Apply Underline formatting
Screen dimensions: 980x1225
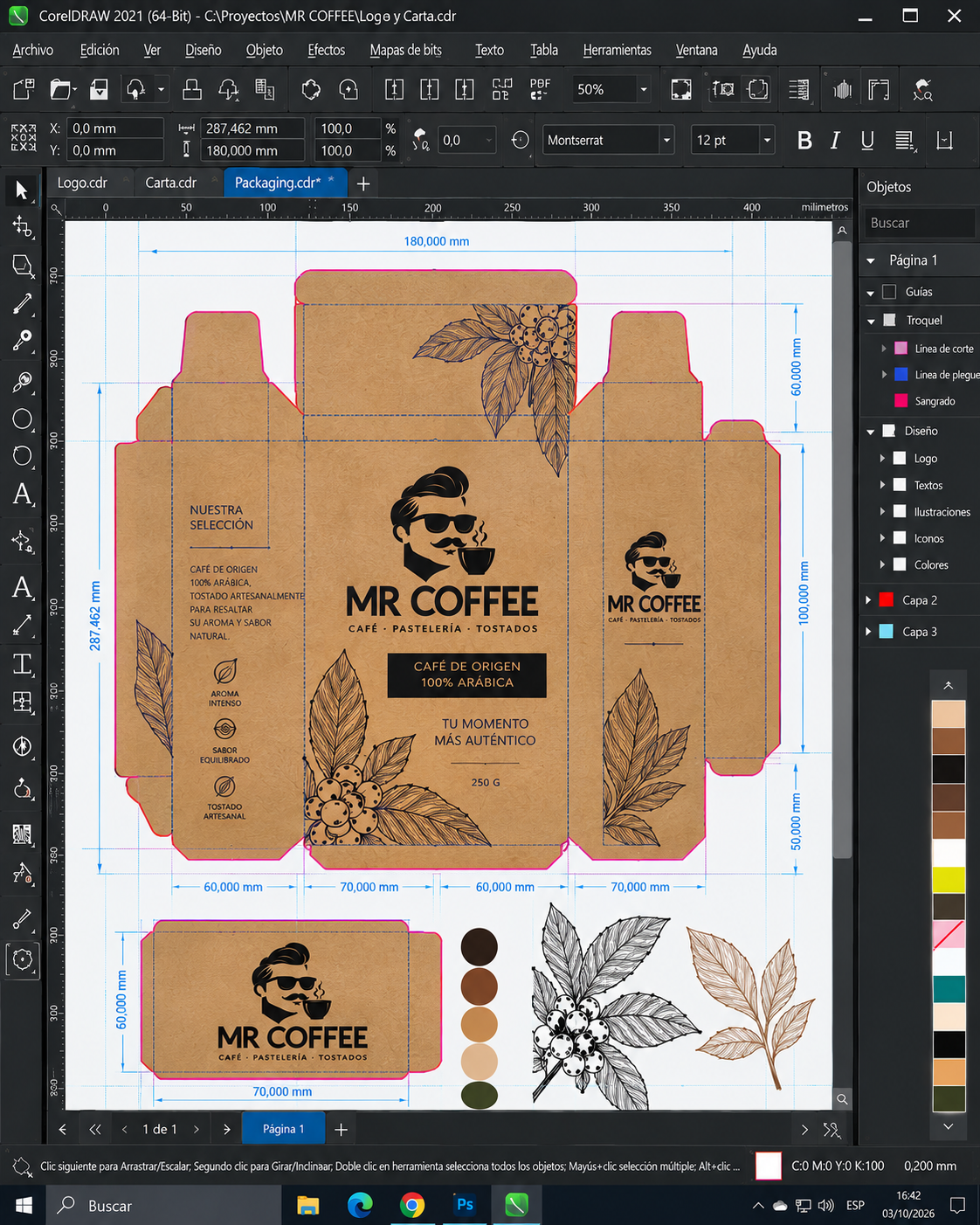[x=867, y=140]
